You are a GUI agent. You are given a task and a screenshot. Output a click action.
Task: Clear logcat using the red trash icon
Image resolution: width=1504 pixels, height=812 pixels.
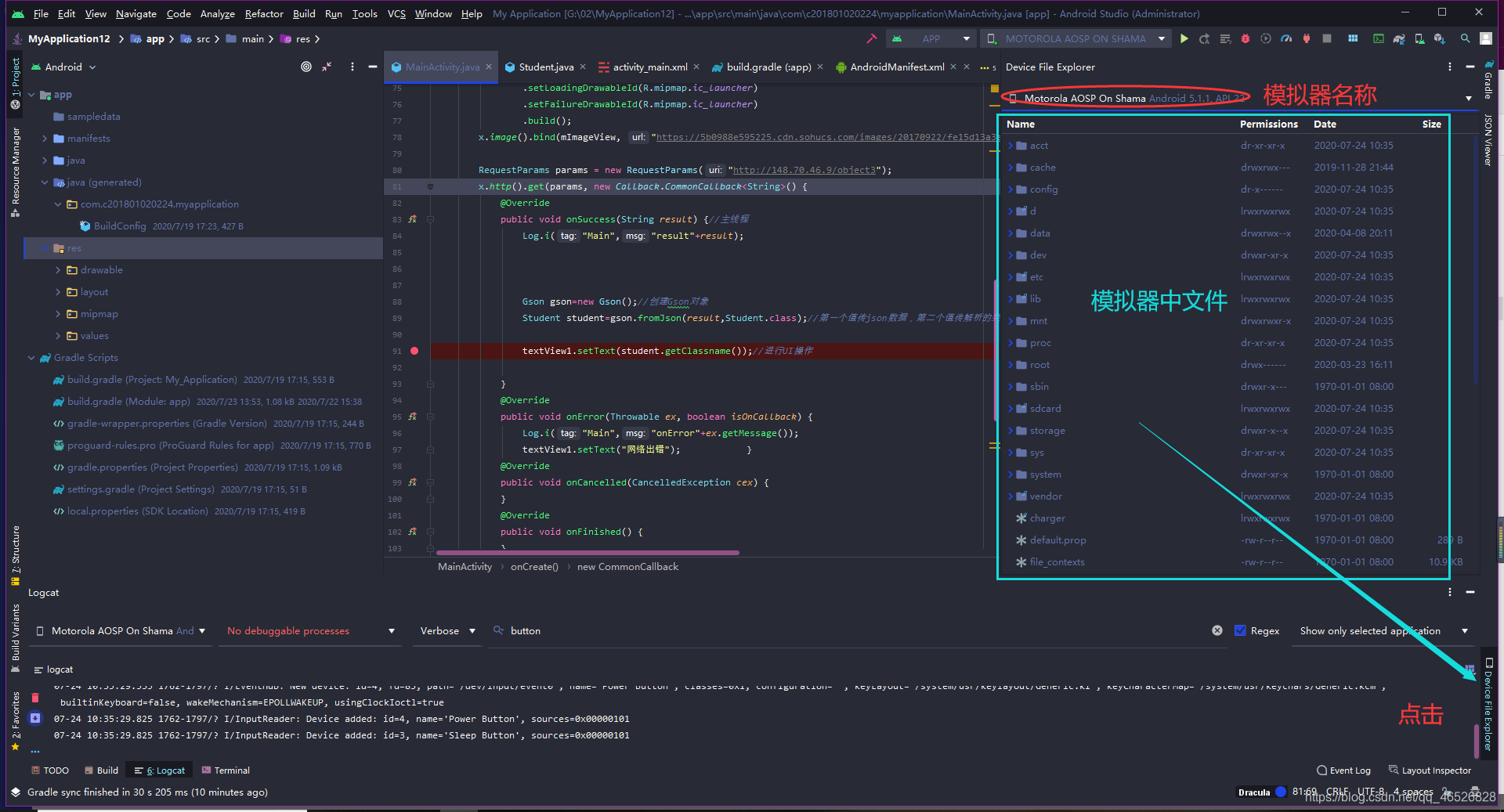(35, 697)
